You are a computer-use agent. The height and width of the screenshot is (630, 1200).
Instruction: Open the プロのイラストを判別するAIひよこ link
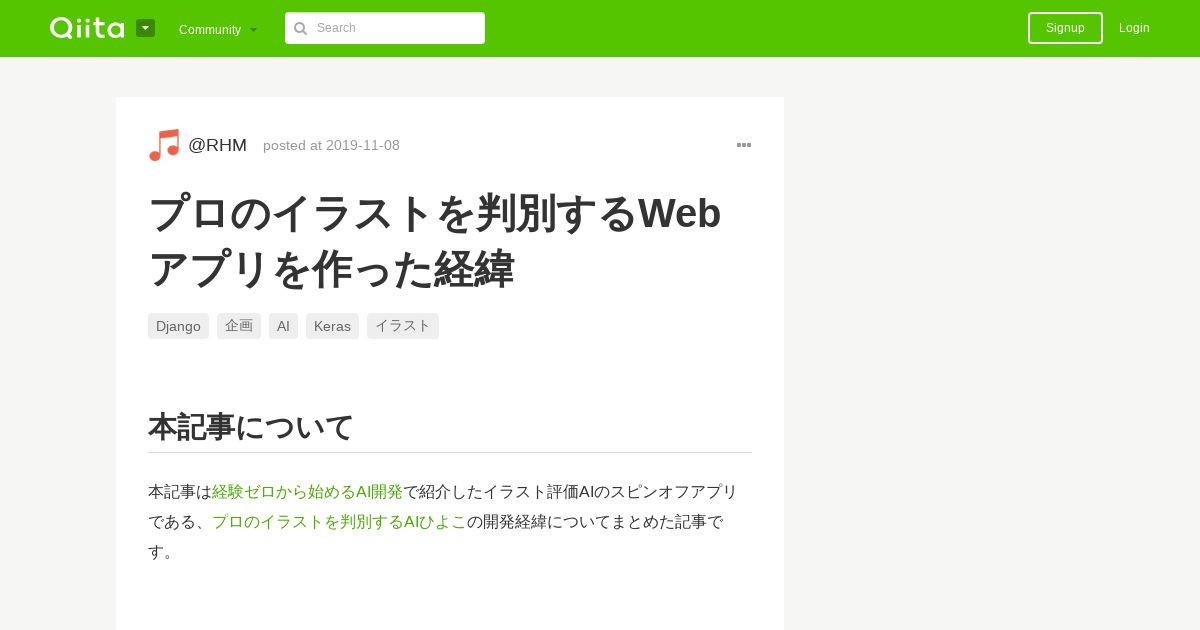(x=339, y=522)
